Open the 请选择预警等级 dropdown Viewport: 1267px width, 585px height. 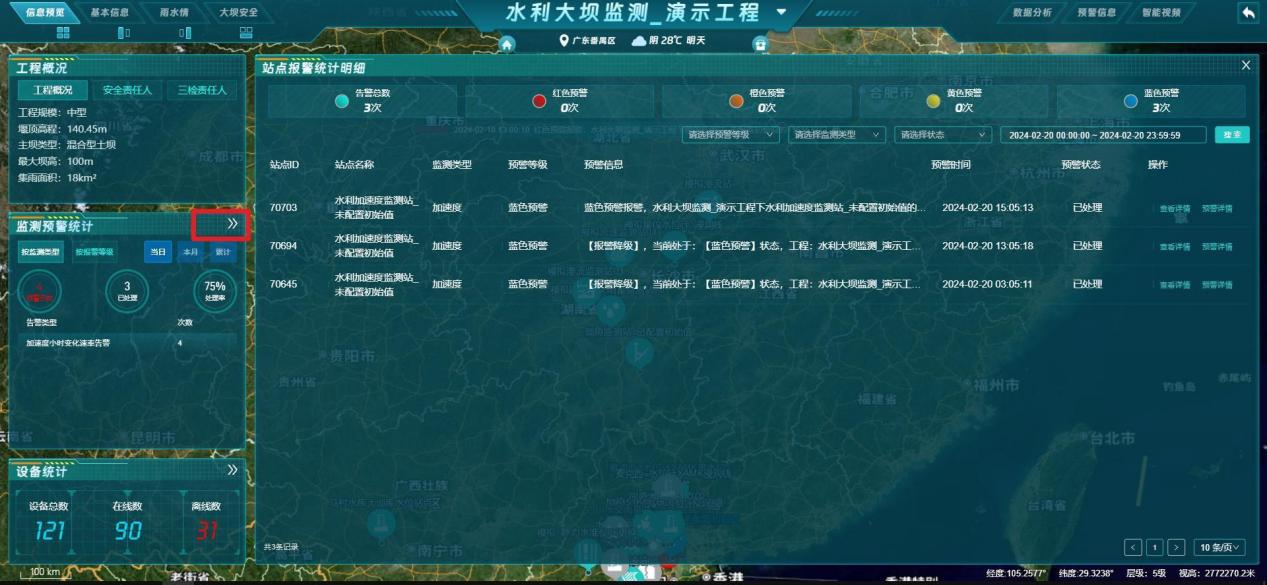coord(731,134)
